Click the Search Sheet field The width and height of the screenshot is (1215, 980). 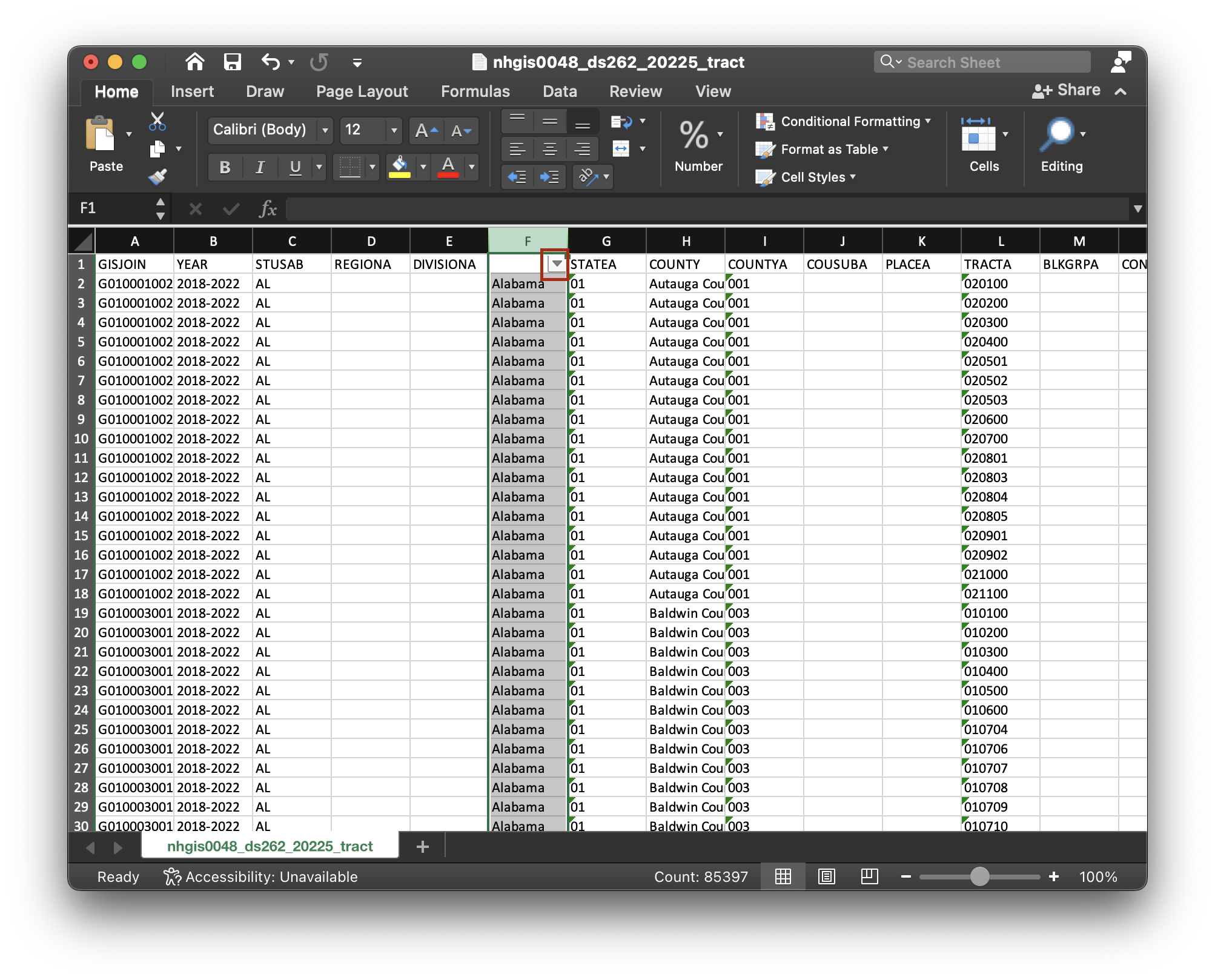point(982,62)
